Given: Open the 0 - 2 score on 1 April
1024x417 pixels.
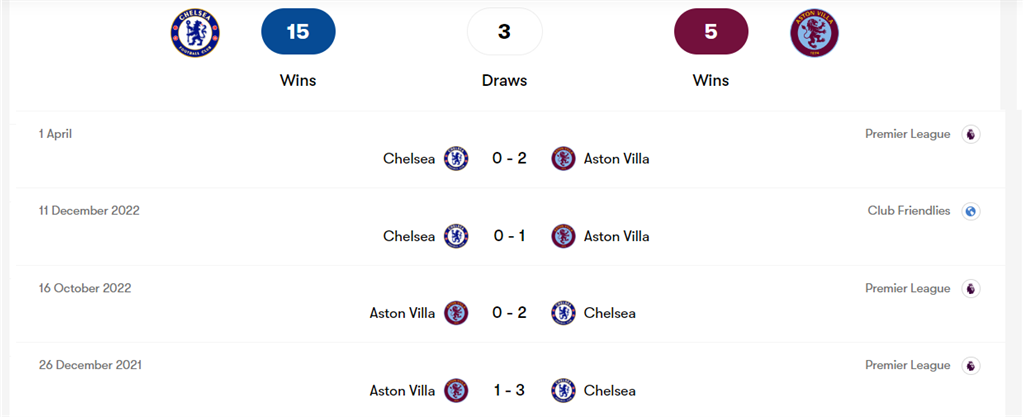Looking at the screenshot, I should coord(509,158).
